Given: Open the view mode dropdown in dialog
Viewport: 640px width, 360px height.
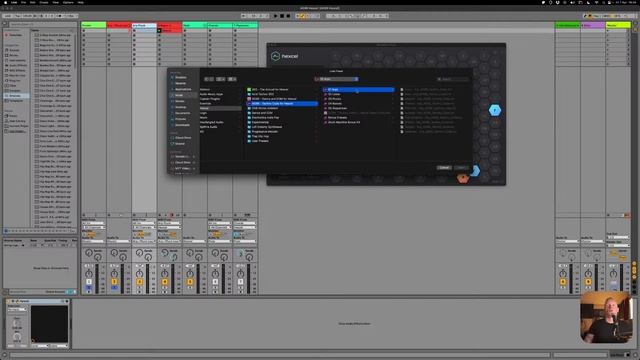Looking at the screenshot, I should (x=220, y=79).
